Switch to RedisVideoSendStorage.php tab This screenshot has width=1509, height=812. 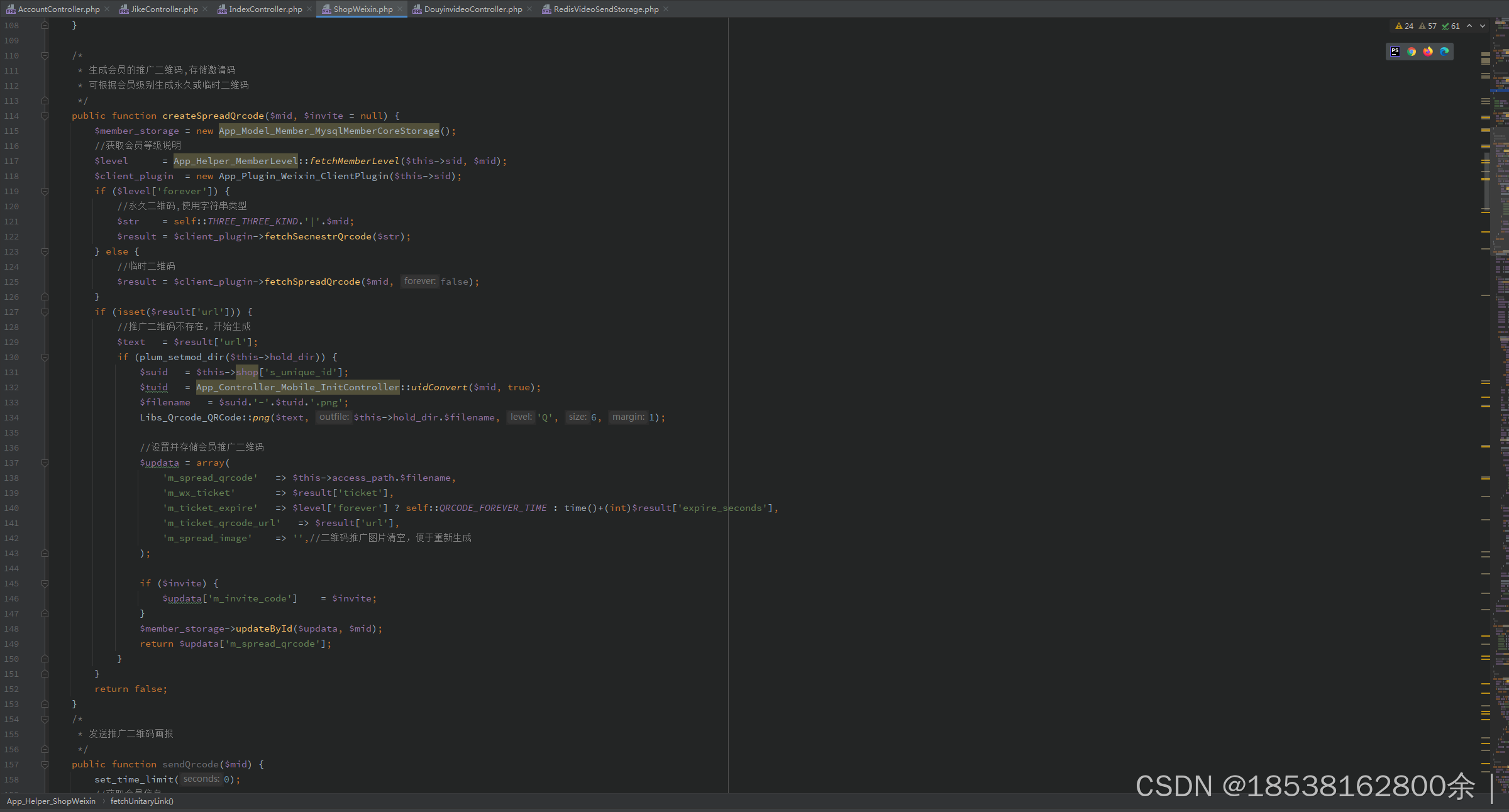point(605,9)
